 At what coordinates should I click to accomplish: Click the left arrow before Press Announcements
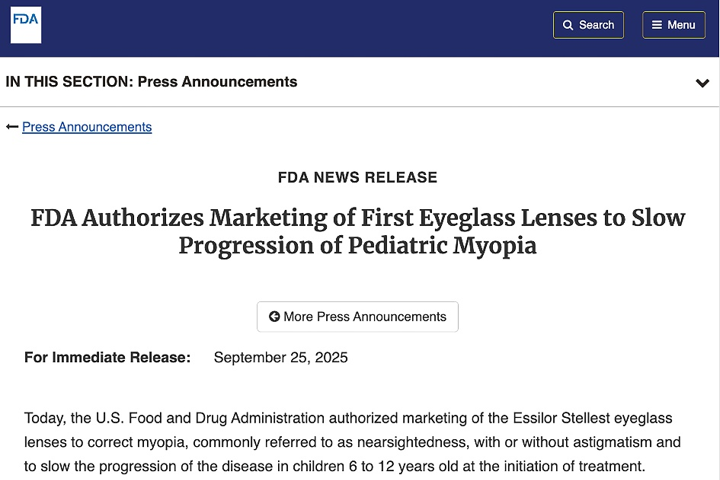coord(12,127)
